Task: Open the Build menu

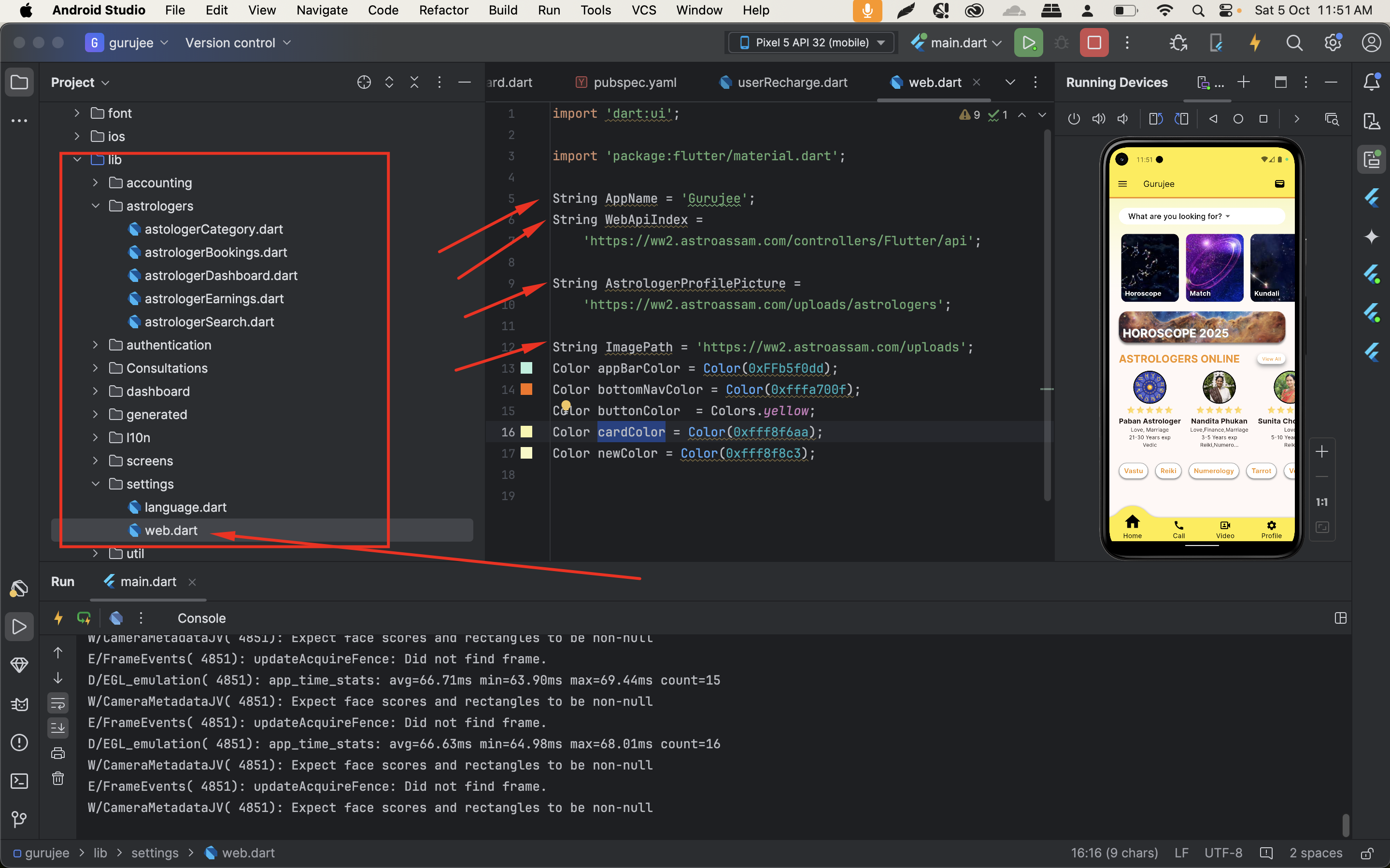Action: (x=501, y=11)
